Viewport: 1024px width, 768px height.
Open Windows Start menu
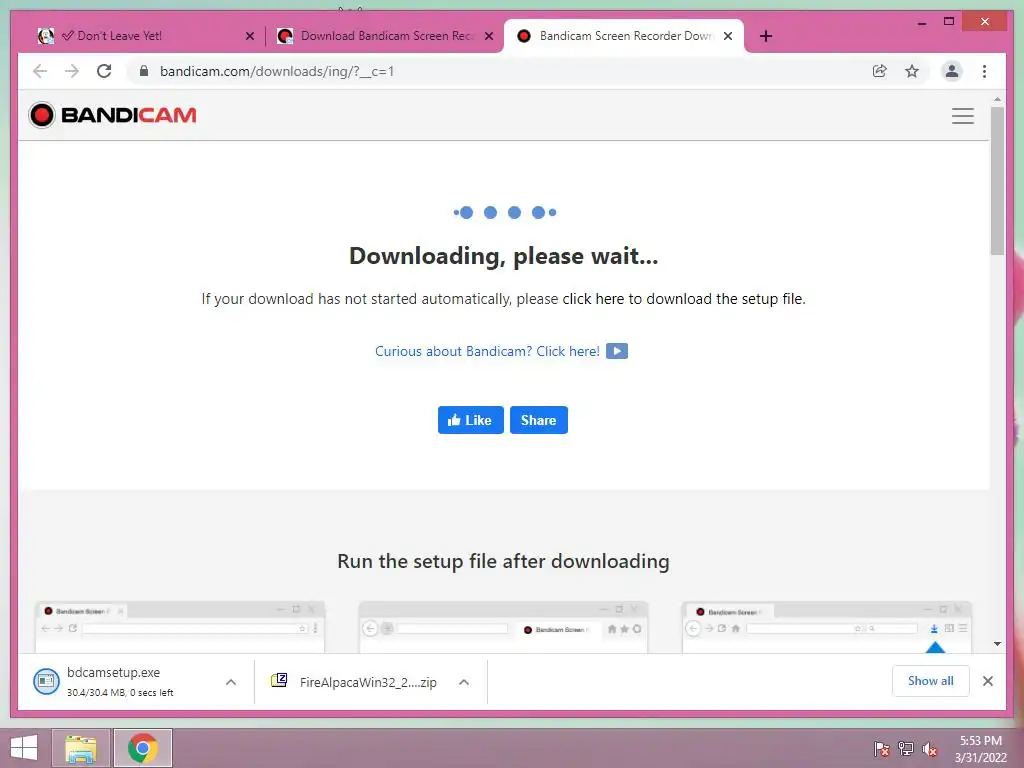coord(24,748)
